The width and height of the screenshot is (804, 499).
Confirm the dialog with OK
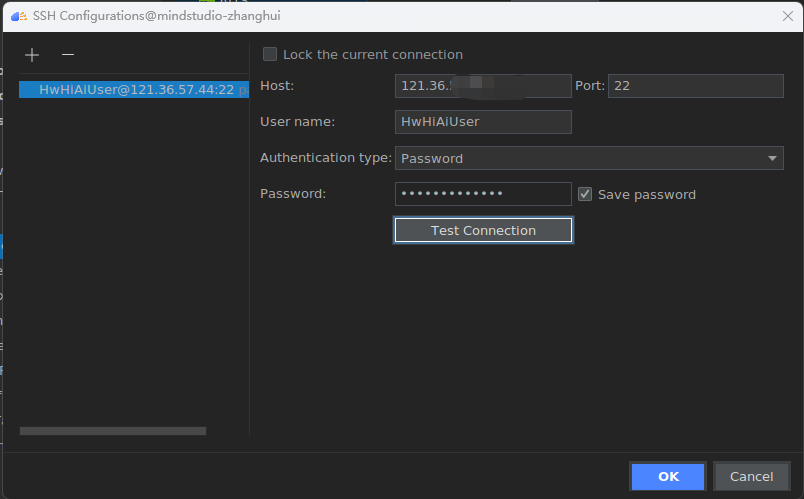pyautogui.click(x=668, y=476)
